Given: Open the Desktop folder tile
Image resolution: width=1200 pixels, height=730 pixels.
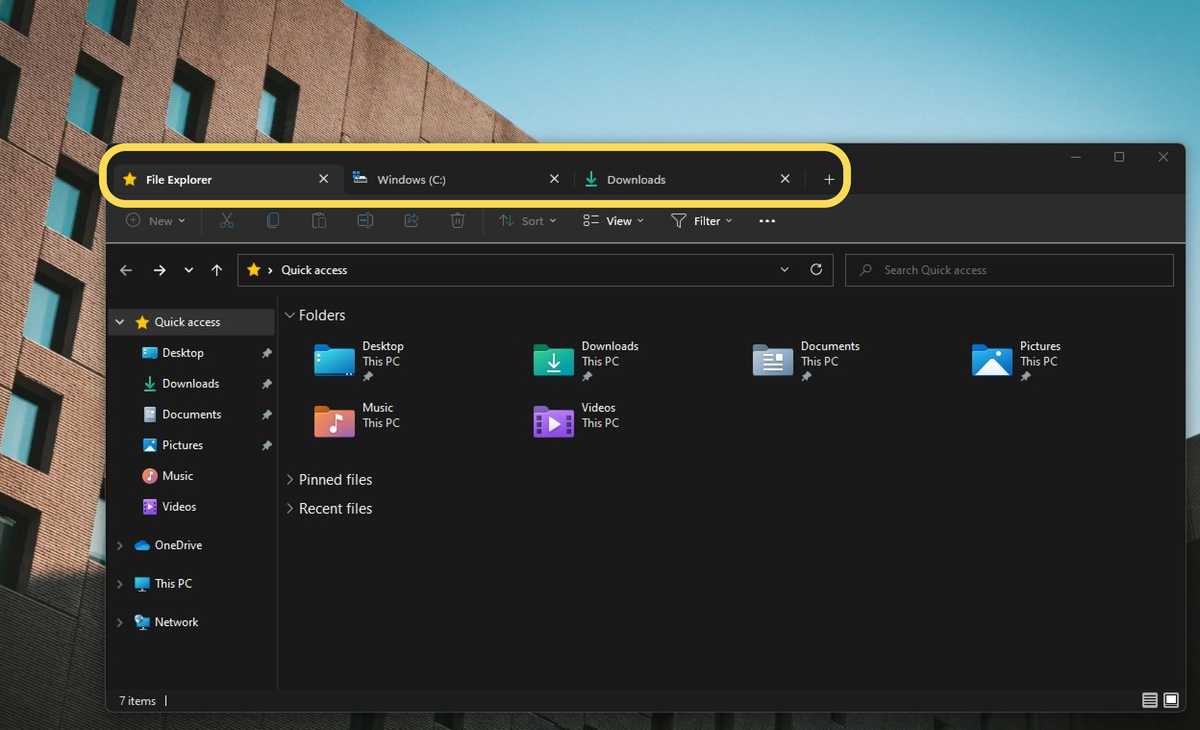Looking at the screenshot, I should (x=360, y=360).
